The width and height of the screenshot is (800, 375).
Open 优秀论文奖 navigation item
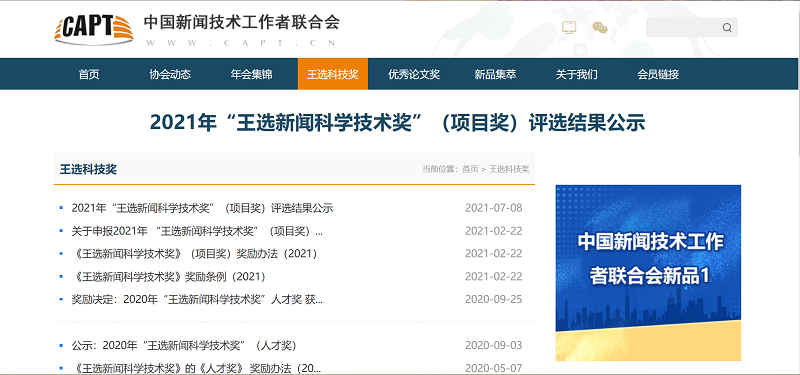tap(414, 74)
